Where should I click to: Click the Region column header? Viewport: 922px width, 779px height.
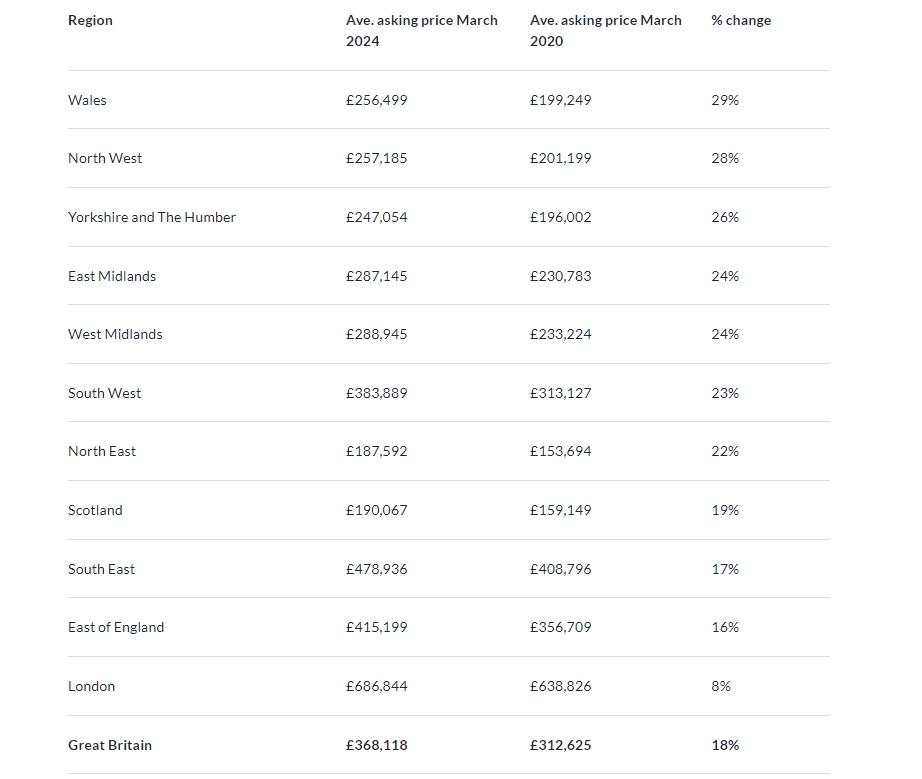pos(90,20)
